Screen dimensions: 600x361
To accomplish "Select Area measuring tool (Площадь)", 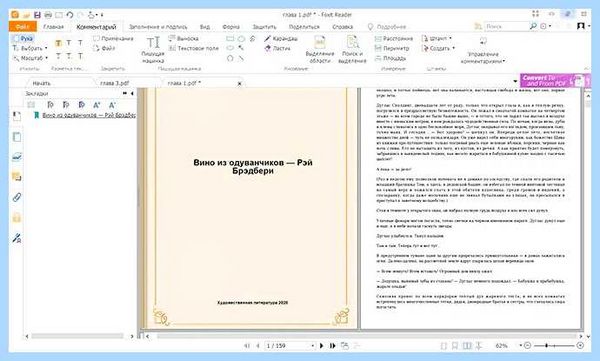I will click(390, 58).
